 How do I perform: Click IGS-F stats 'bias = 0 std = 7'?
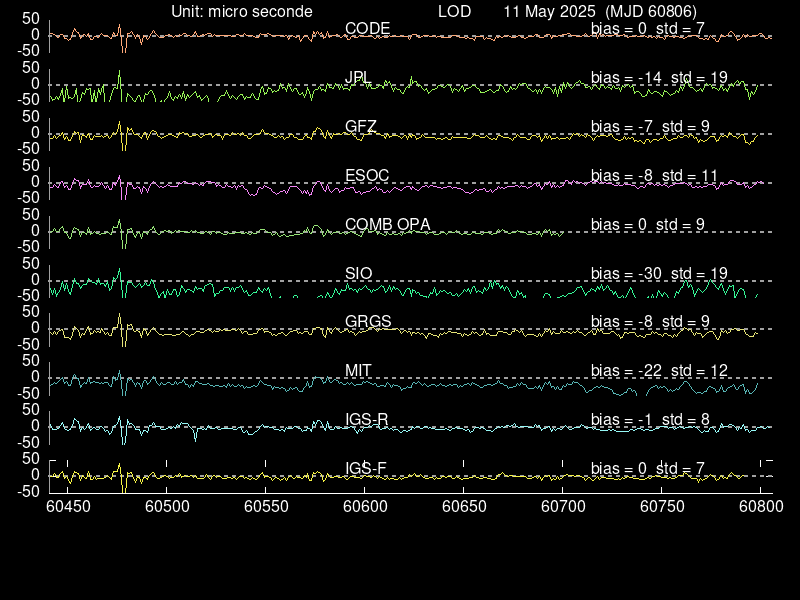[x=648, y=468]
